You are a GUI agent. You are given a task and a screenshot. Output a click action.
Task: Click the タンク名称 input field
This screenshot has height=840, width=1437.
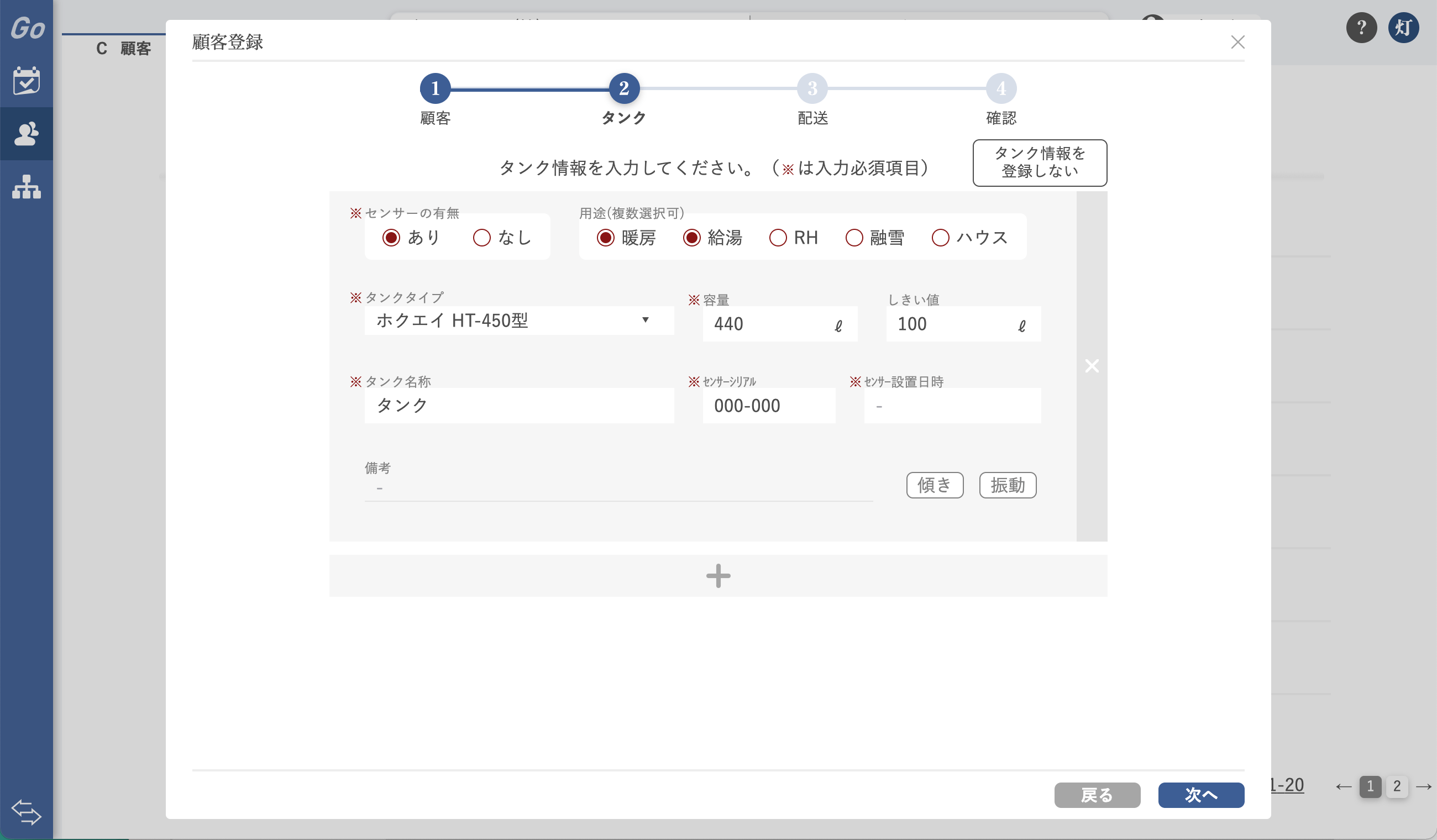point(519,406)
